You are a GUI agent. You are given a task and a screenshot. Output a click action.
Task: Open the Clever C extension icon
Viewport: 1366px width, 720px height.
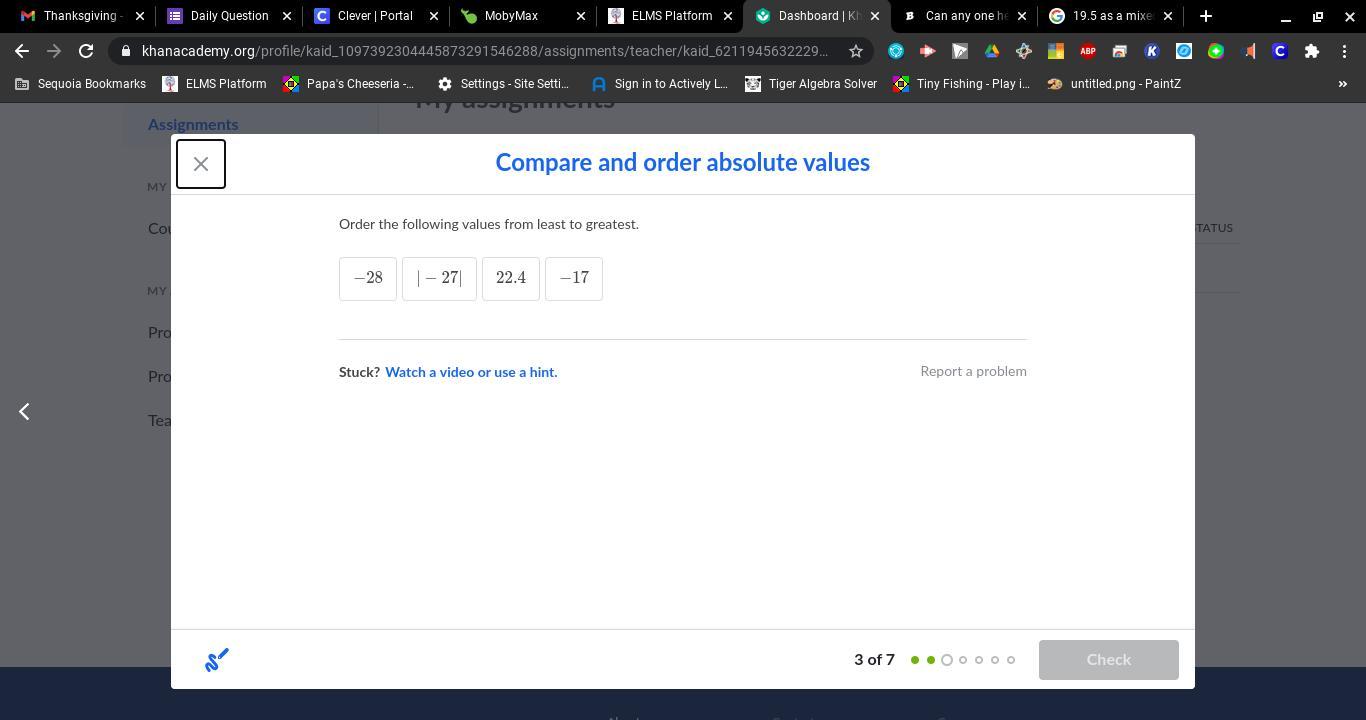(x=1280, y=51)
